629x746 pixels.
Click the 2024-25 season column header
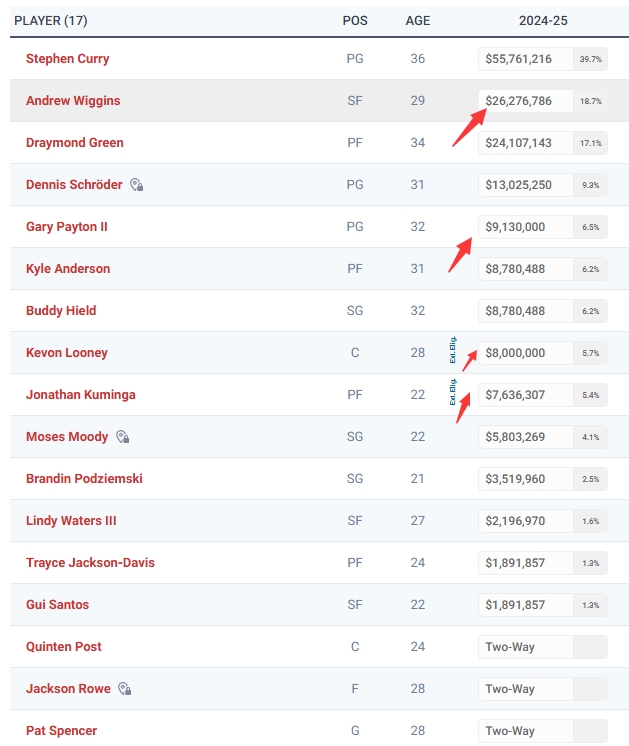(543, 20)
